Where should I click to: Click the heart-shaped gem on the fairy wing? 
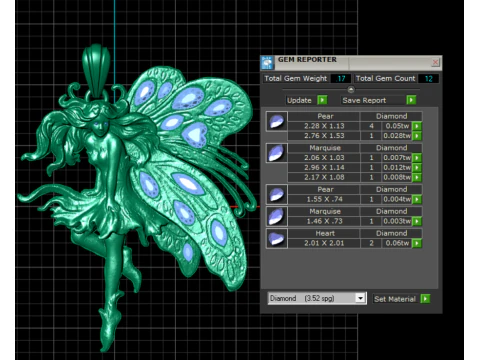[196, 134]
